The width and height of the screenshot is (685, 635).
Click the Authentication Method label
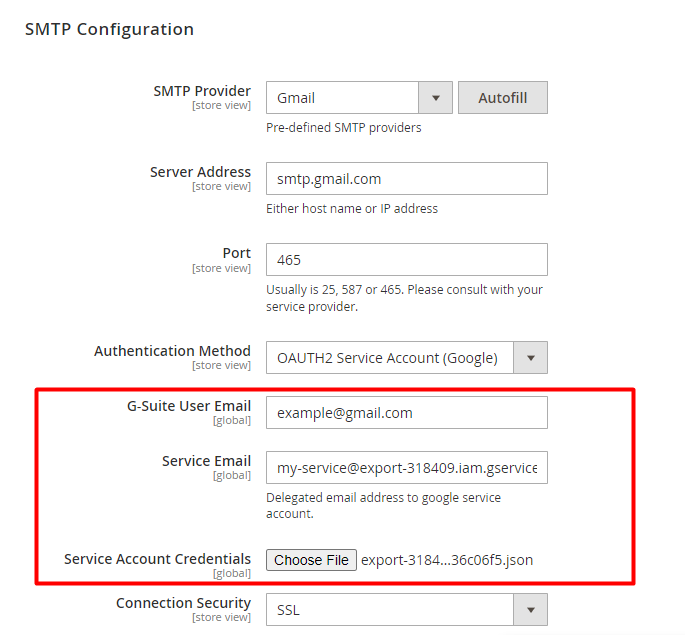tap(172, 351)
